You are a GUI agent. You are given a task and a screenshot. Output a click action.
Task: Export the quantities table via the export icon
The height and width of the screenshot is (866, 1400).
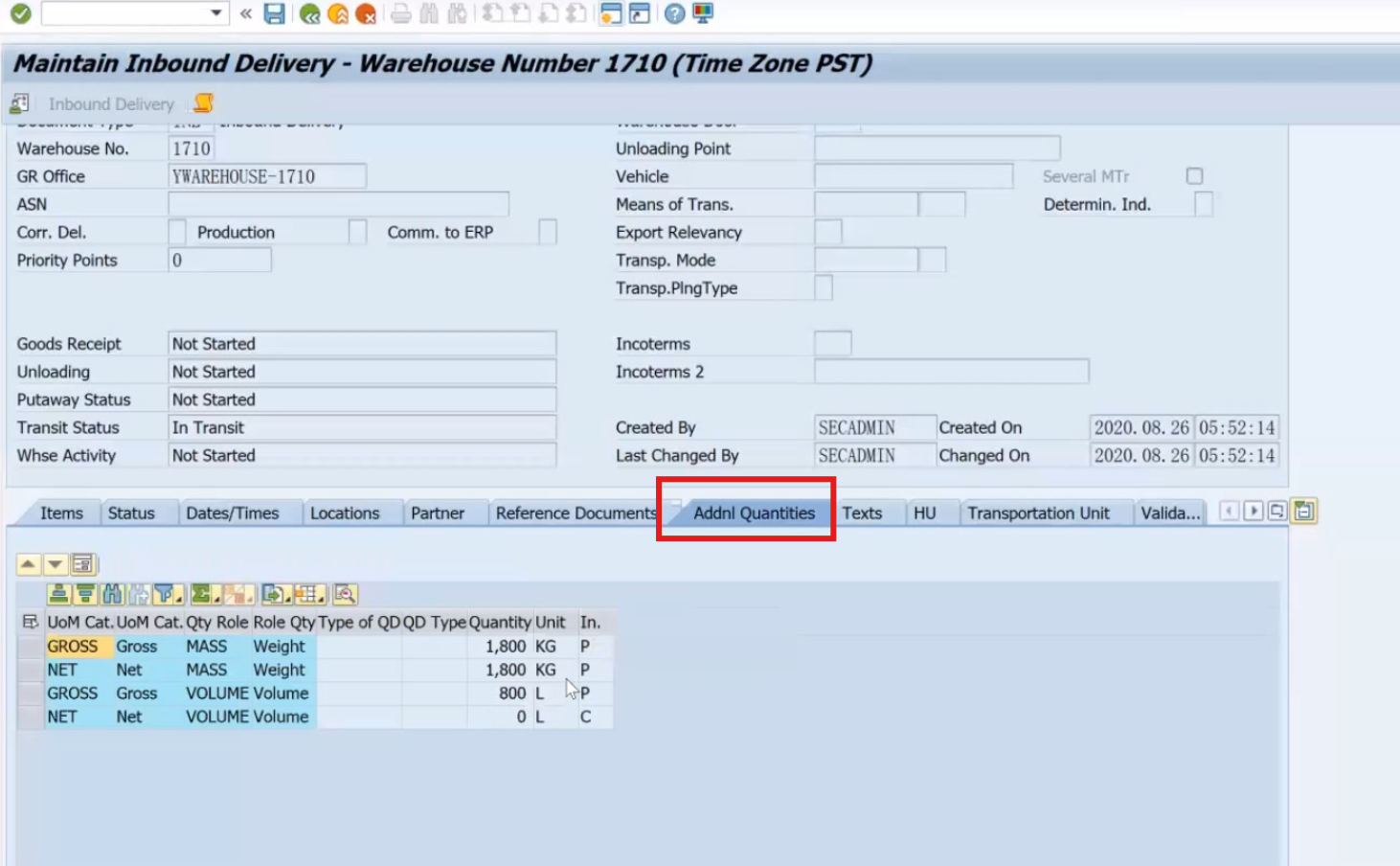[274, 594]
